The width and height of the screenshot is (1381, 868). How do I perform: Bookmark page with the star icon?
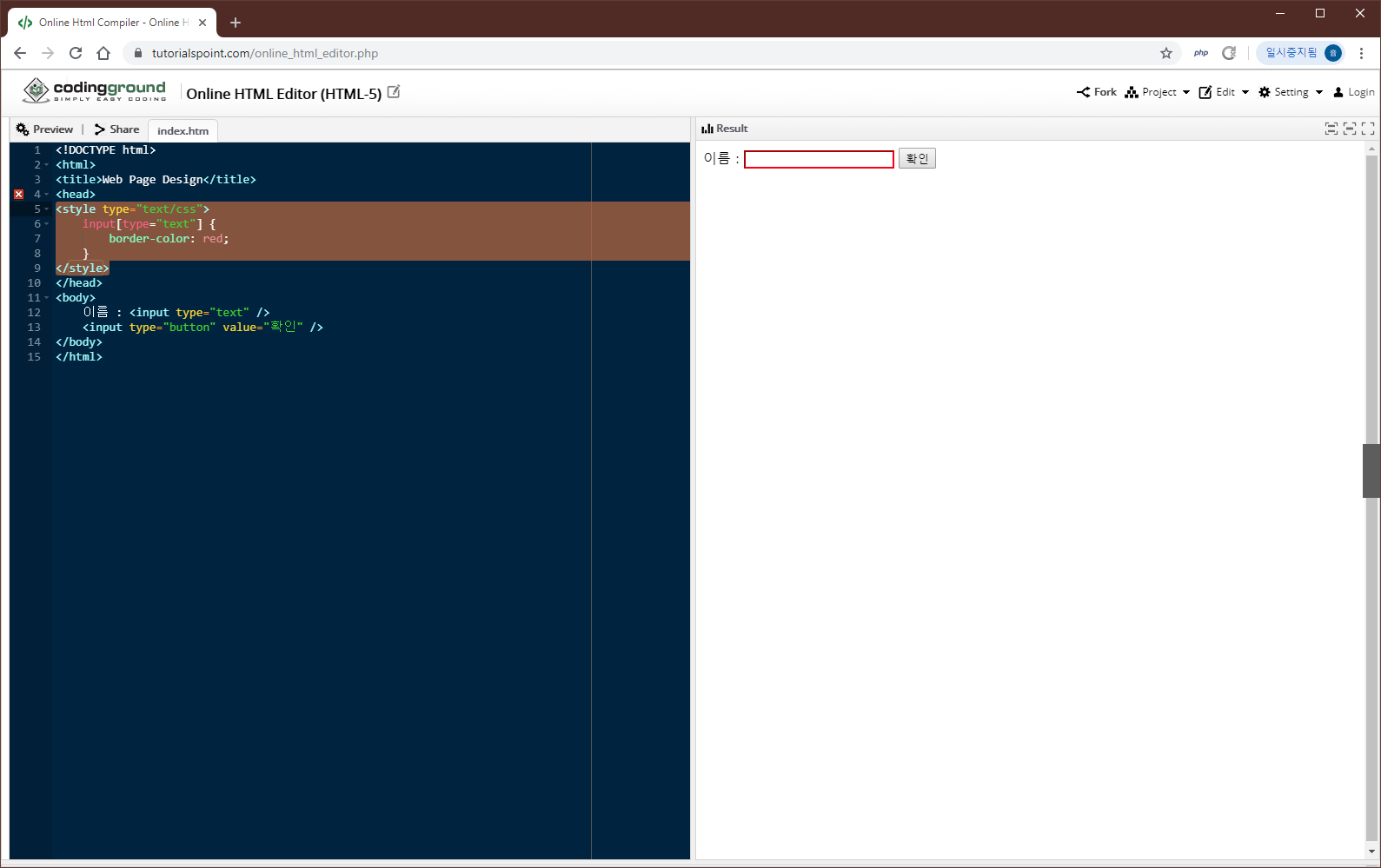coord(1166,53)
